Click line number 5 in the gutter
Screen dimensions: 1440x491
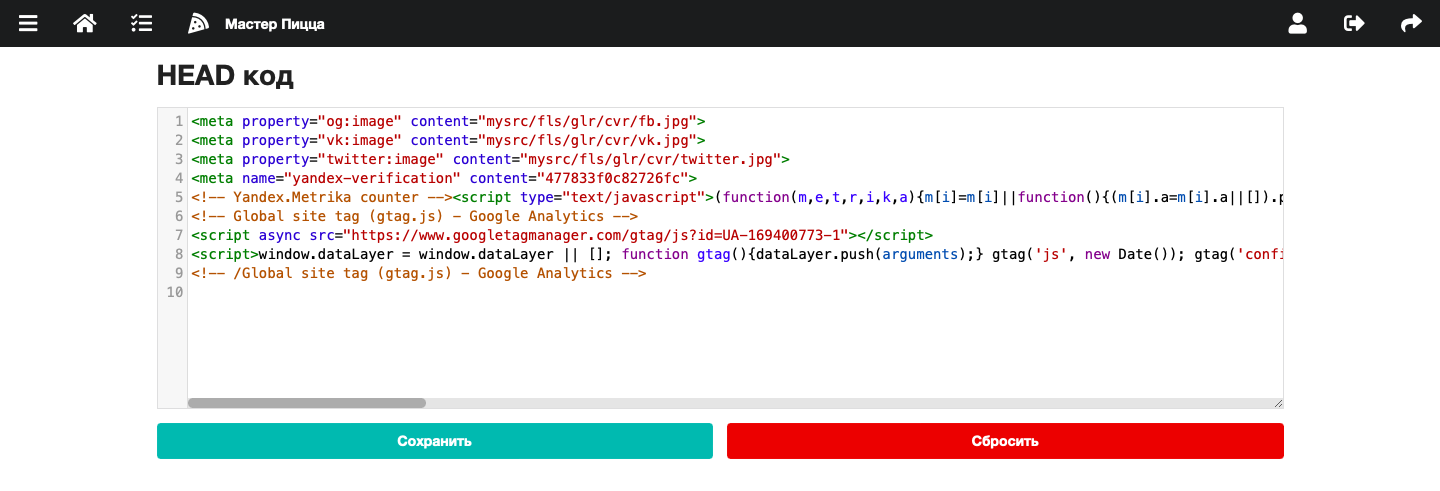178,197
